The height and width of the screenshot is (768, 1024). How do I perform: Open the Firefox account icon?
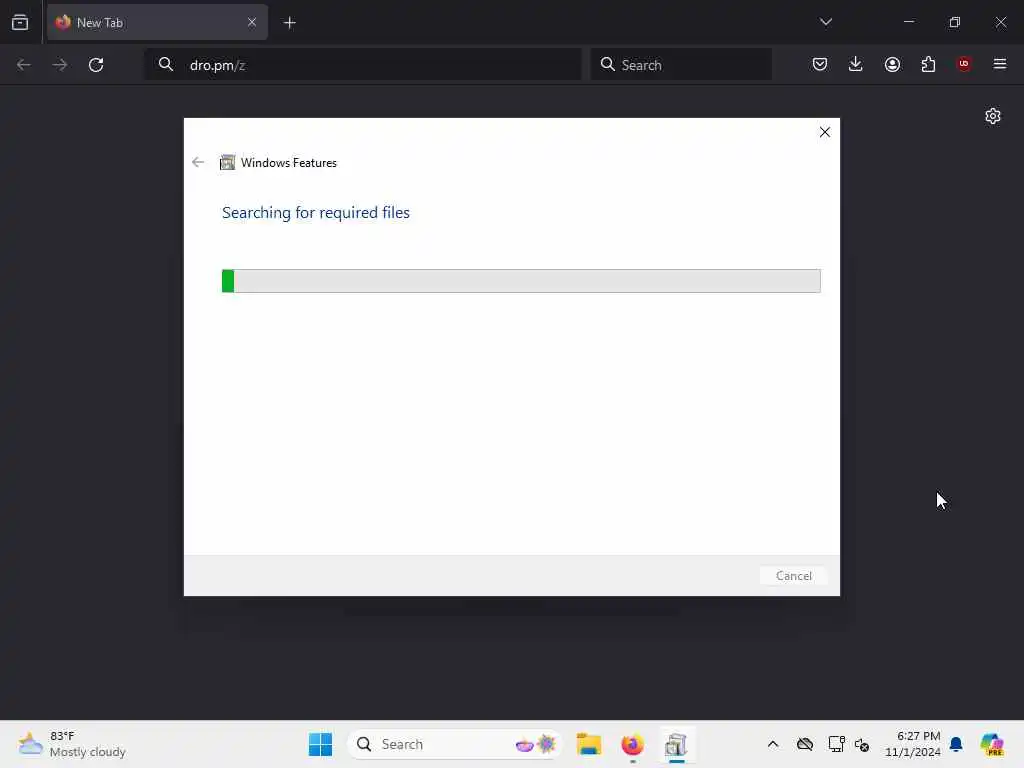click(892, 64)
